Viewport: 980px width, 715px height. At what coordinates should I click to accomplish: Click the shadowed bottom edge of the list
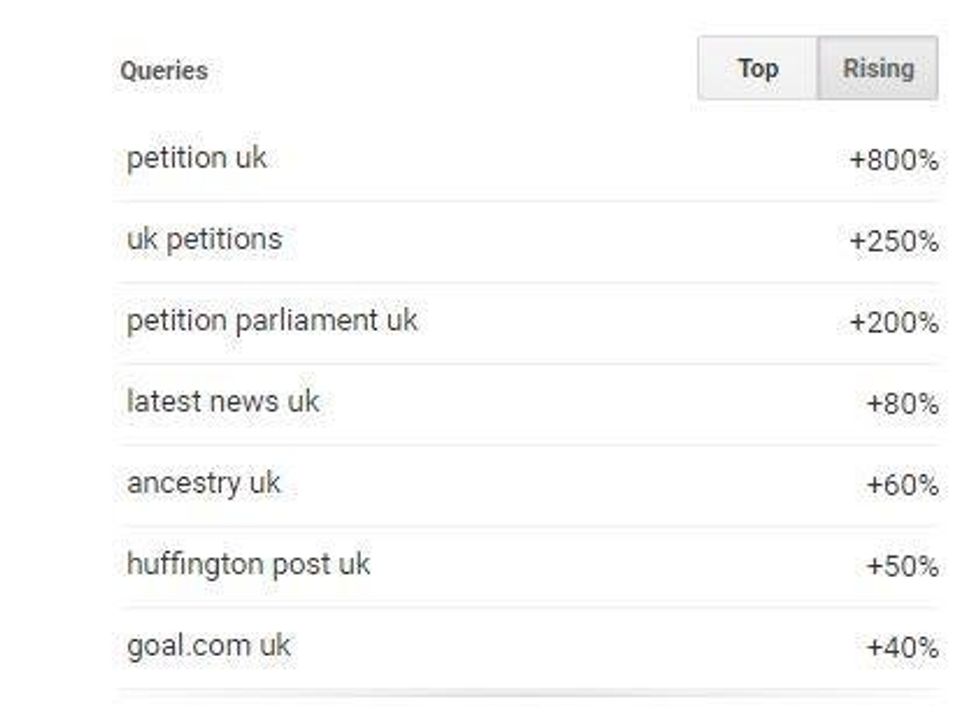click(528, 691)
